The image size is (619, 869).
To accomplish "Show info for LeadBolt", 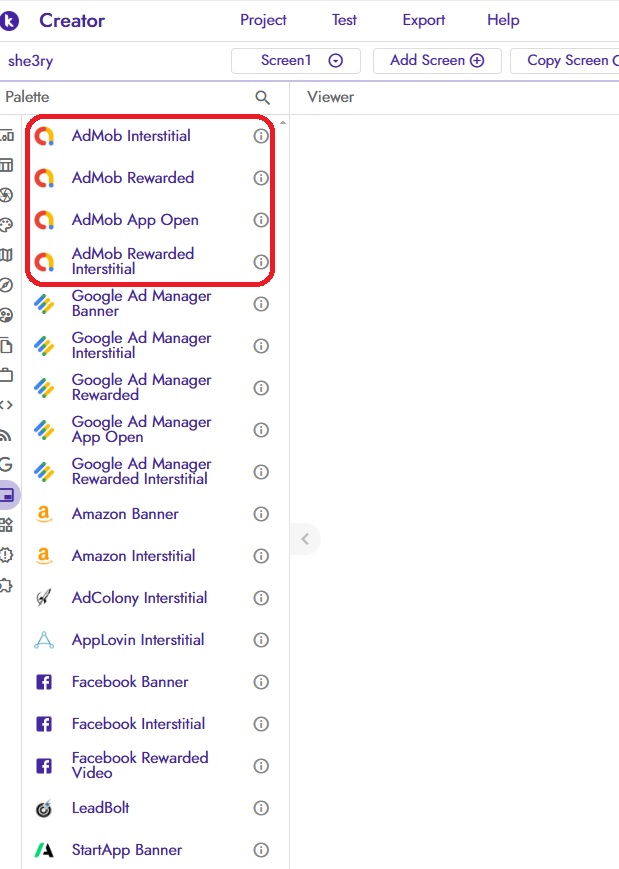I will pos(260,808).
